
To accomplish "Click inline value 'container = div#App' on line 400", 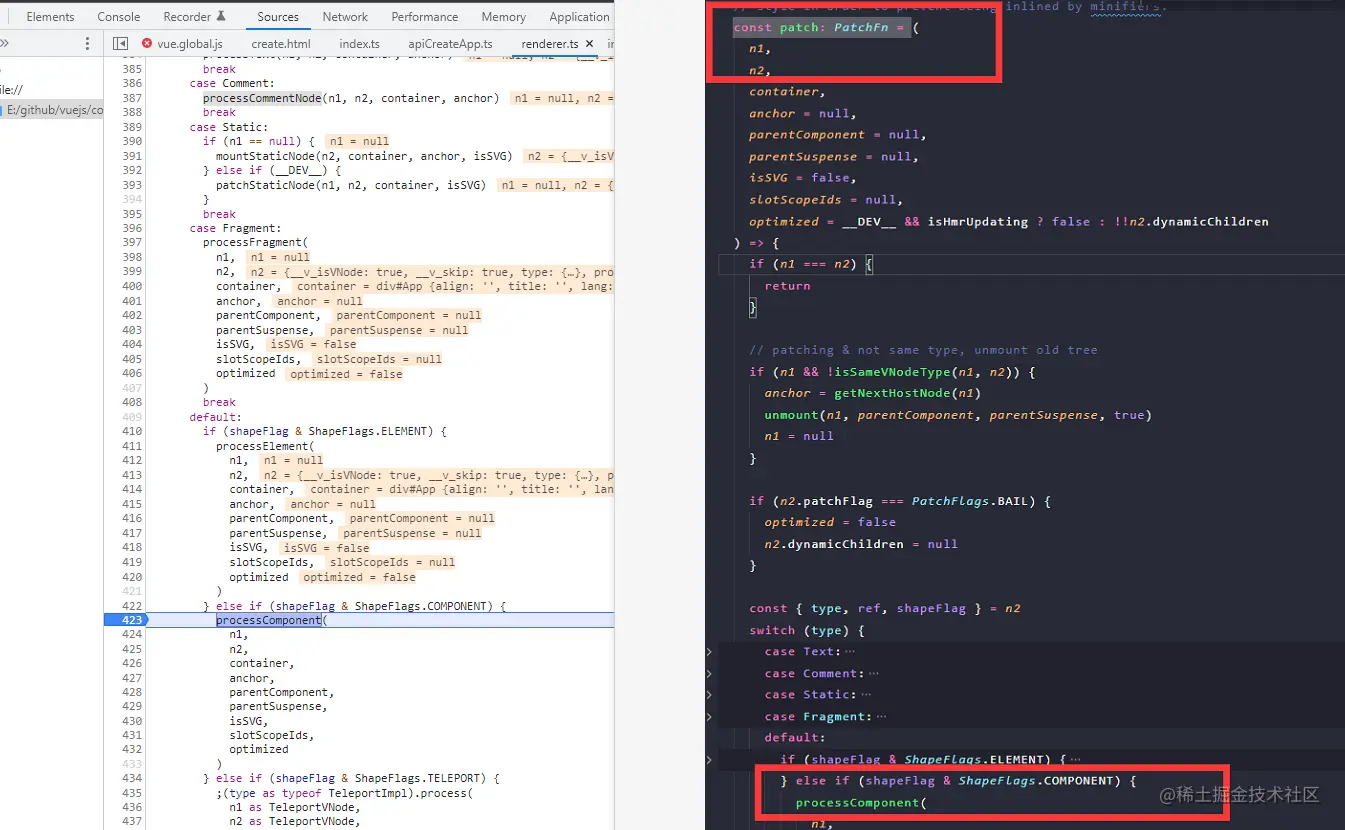I will point(454,287).
